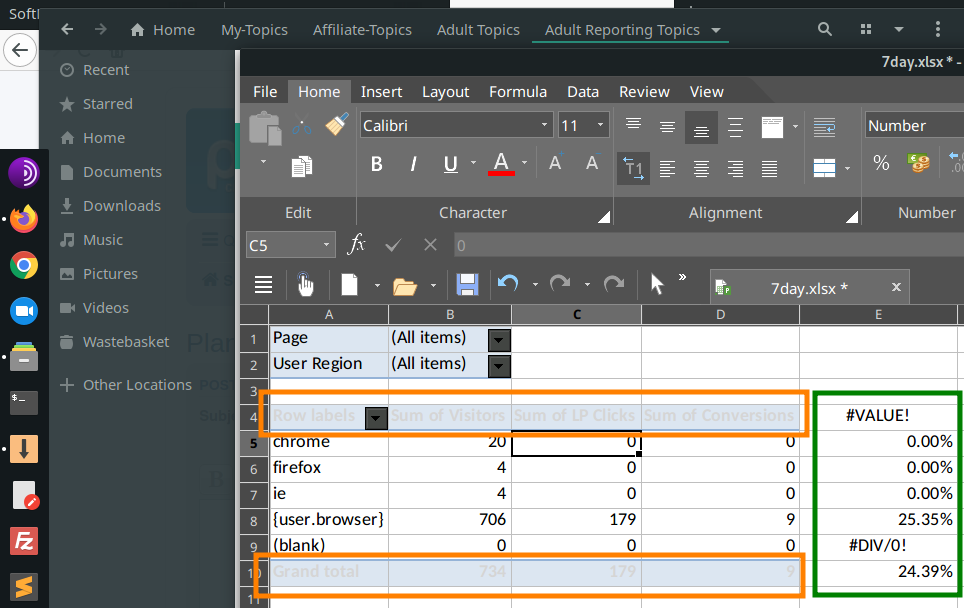
Task: Open the Row labels filter dropdown
Action: pyautogui.click(x=376, y=418)
